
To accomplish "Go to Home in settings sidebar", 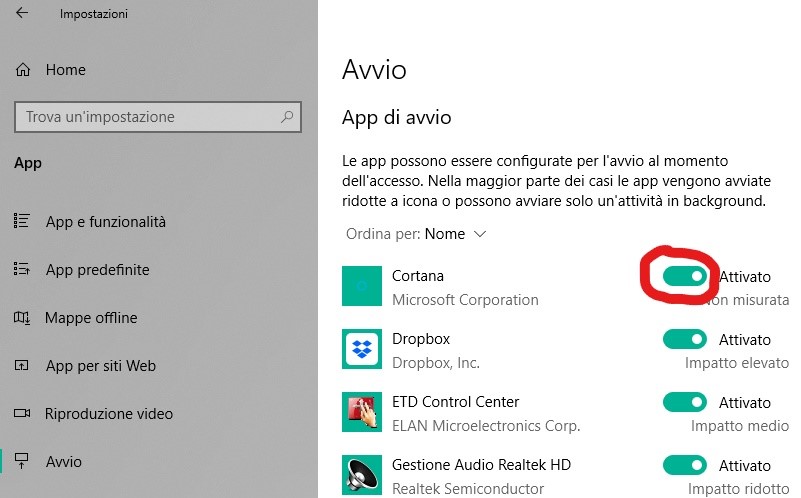I will click(x=65, y=69).
